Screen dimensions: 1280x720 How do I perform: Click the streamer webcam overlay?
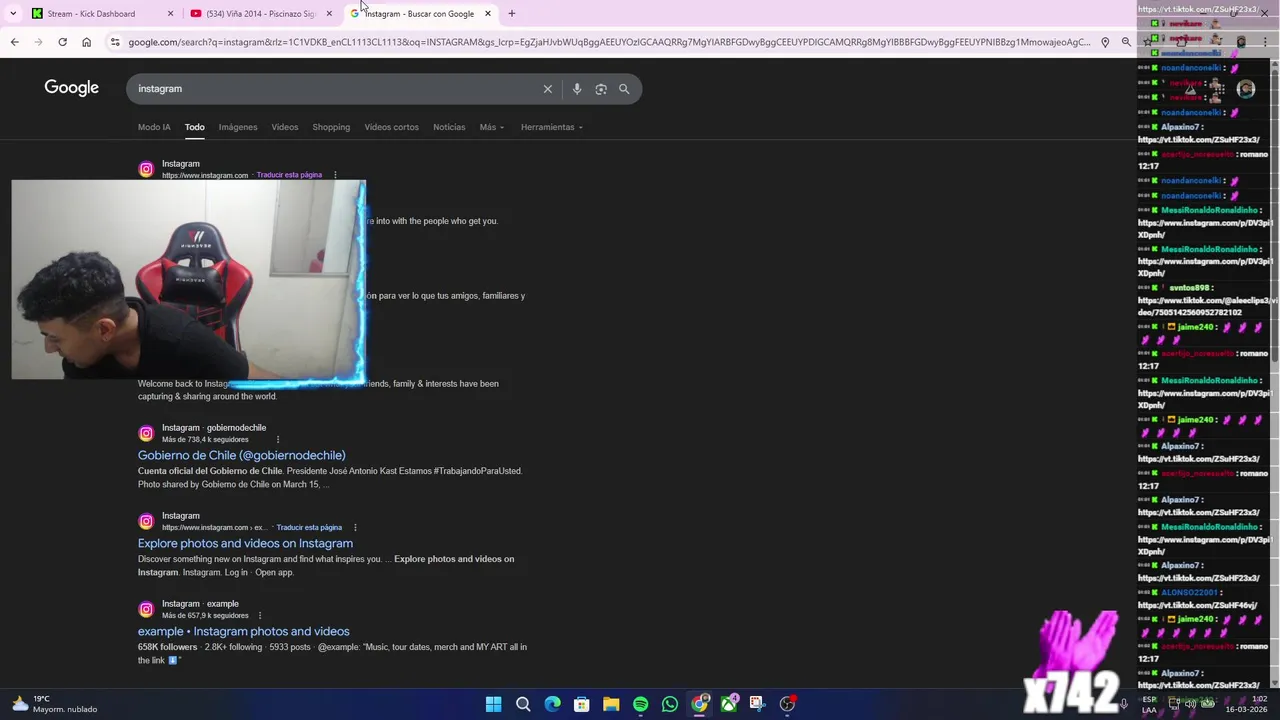tap(188, 280)
